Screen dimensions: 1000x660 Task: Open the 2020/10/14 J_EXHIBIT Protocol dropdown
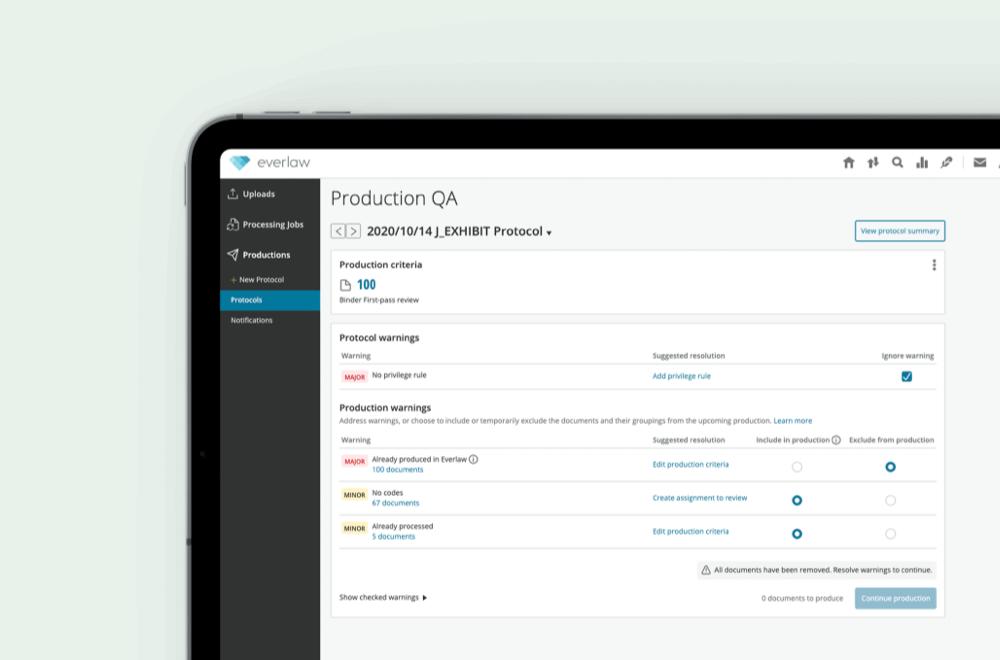tap(459, 231)
